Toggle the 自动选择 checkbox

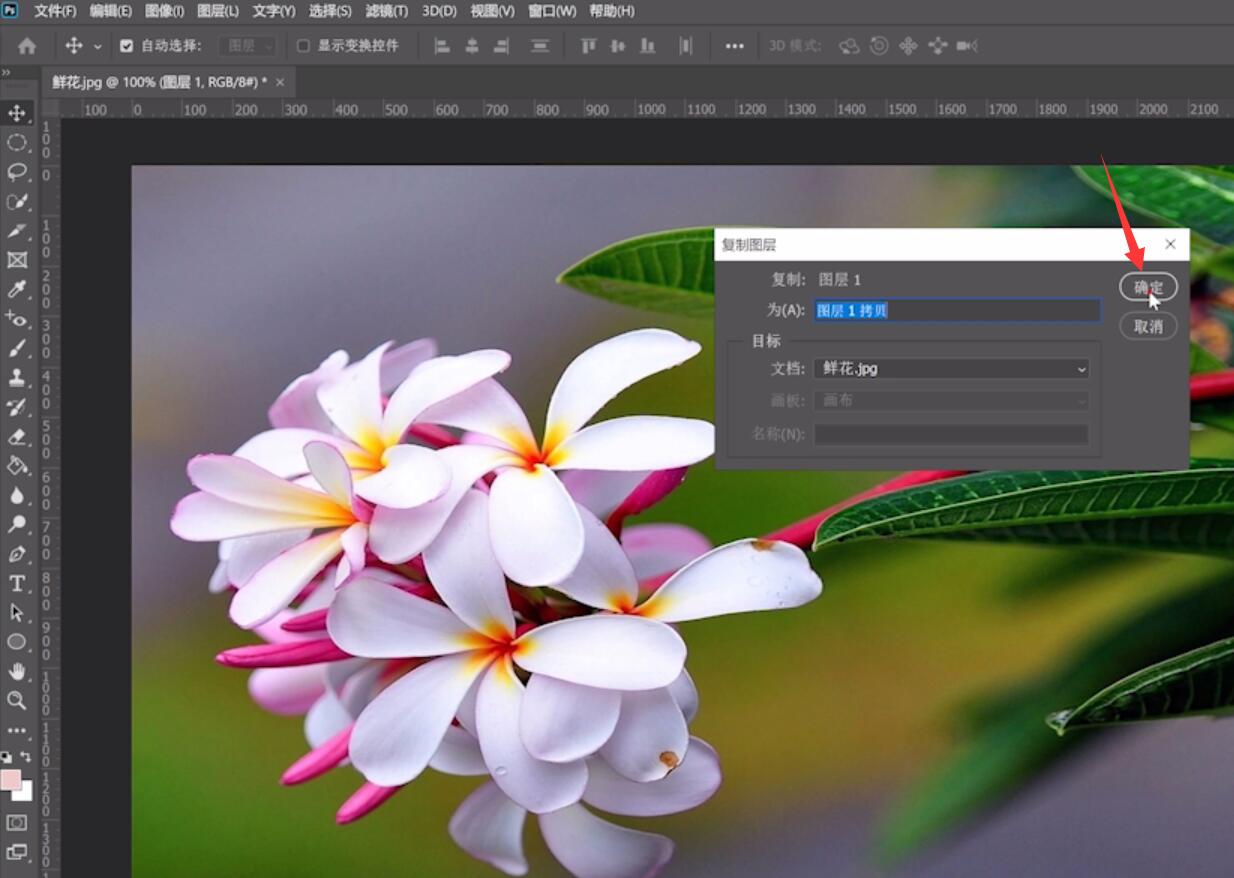pos(127,46)
